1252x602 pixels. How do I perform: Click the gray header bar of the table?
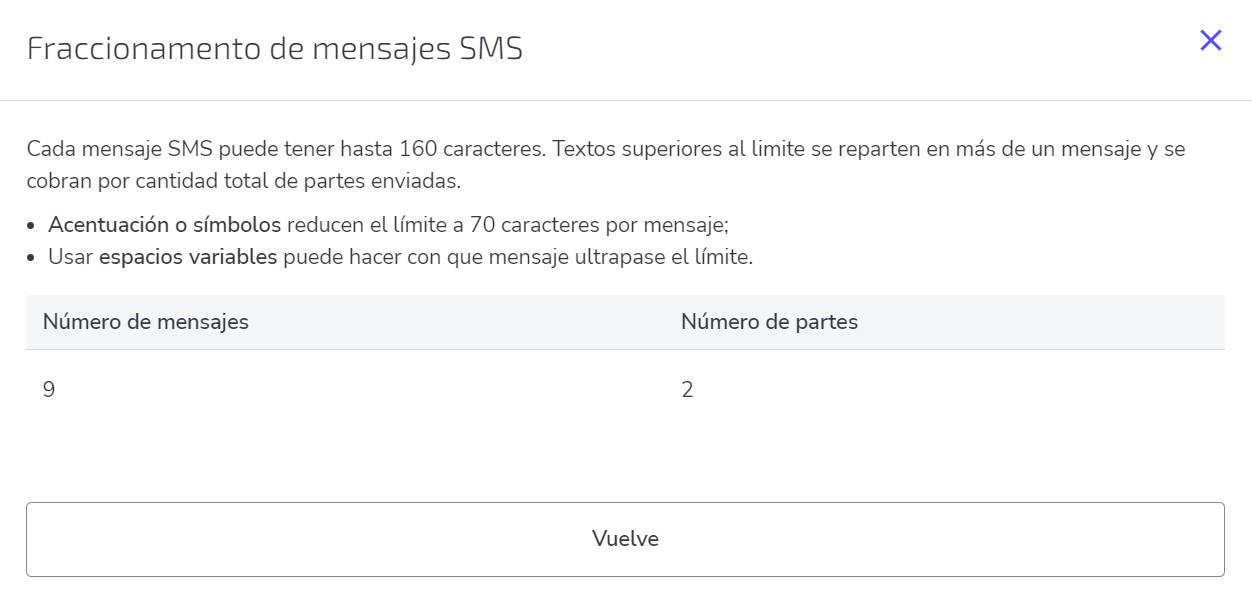click(x=626, y=321)
